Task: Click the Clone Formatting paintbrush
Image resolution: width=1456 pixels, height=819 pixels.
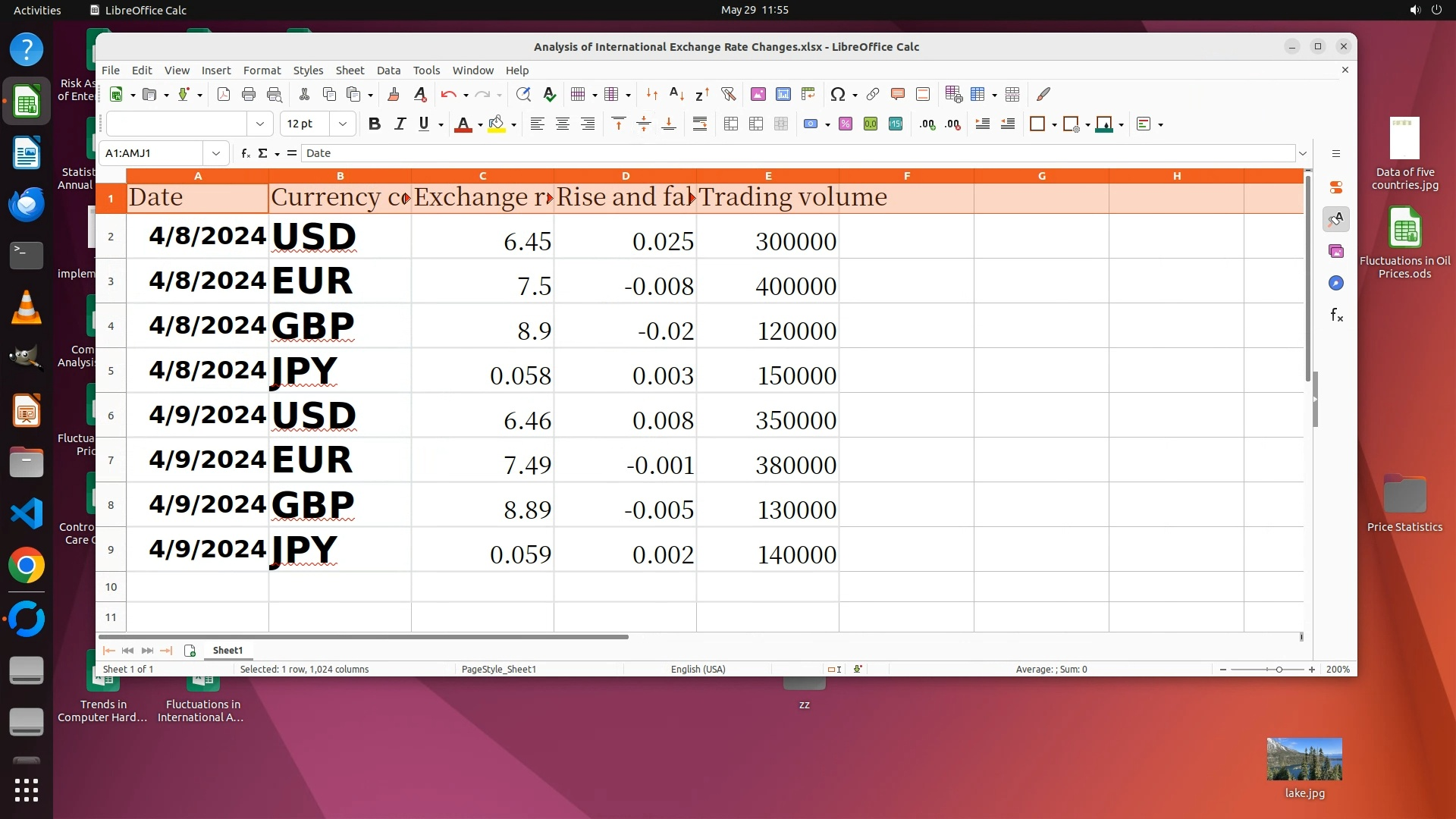Action: [394, 94]
